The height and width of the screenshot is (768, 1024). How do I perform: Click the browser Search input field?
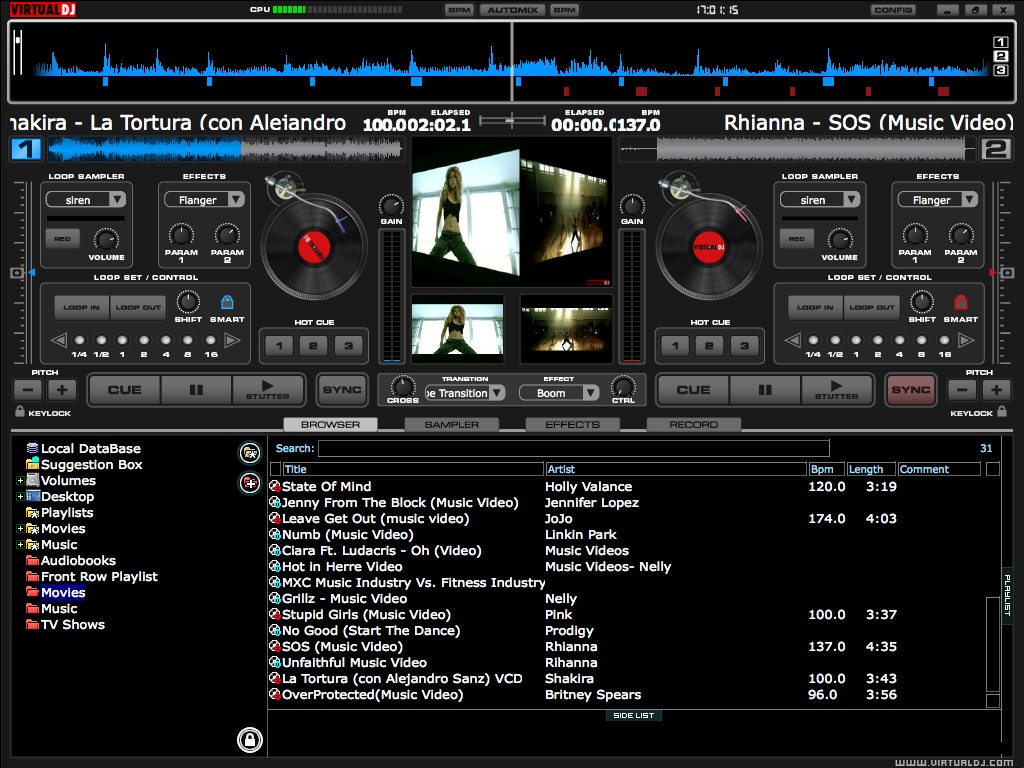coord(573,449)
